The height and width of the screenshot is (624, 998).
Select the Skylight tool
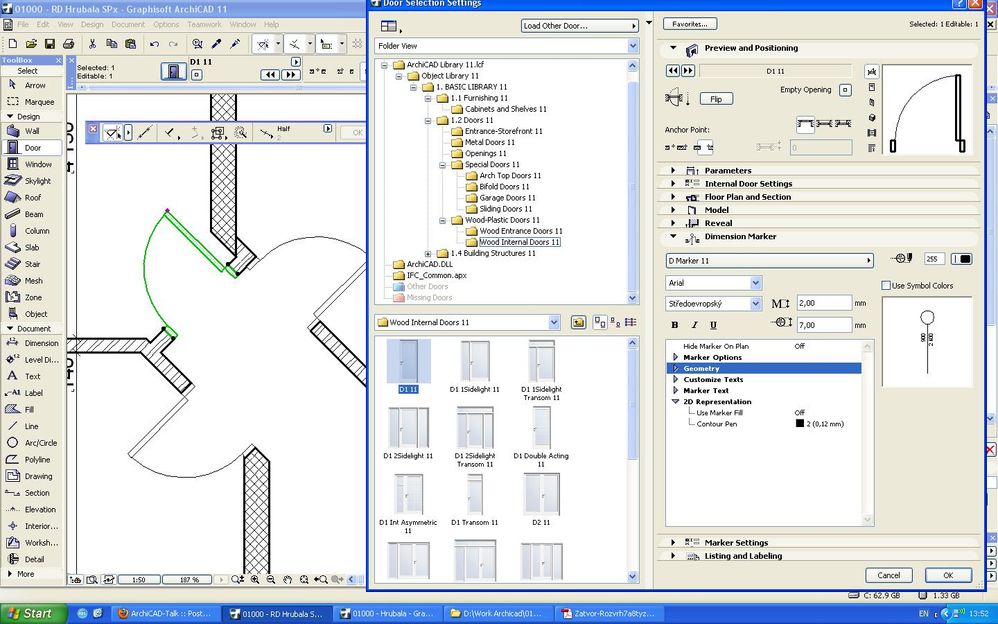(31, 181)
